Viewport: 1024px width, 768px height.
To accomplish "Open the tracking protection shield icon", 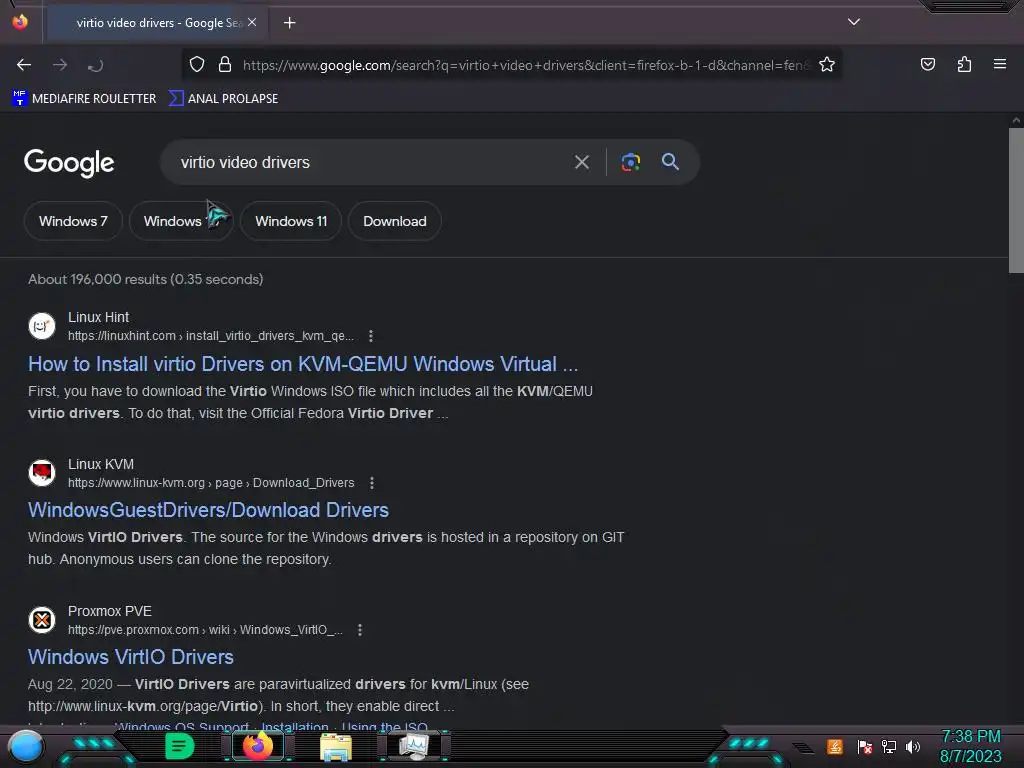I will [x=197, y=64].
